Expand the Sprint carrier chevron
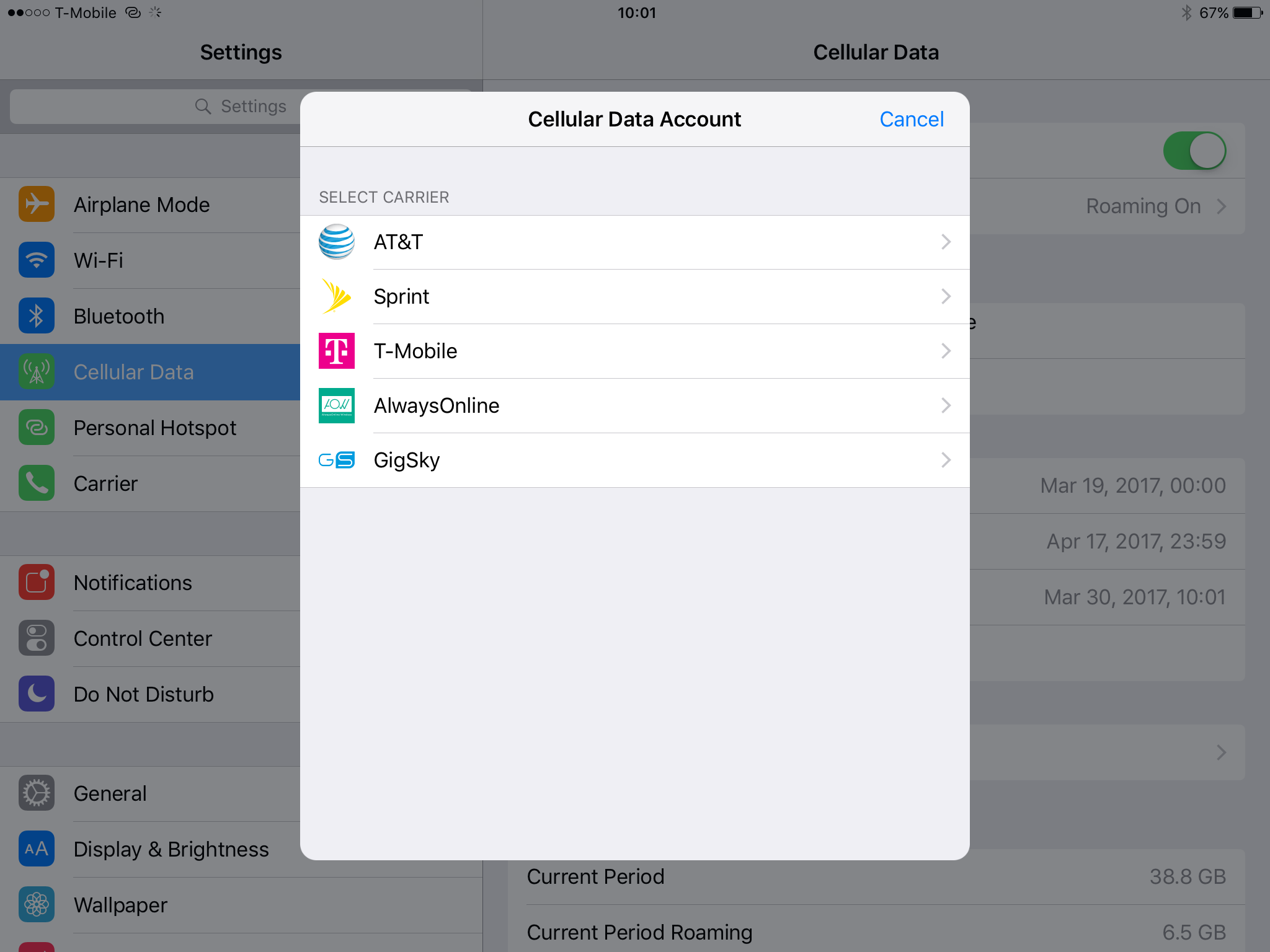The image size is (1270, 952). coord(946,296)
